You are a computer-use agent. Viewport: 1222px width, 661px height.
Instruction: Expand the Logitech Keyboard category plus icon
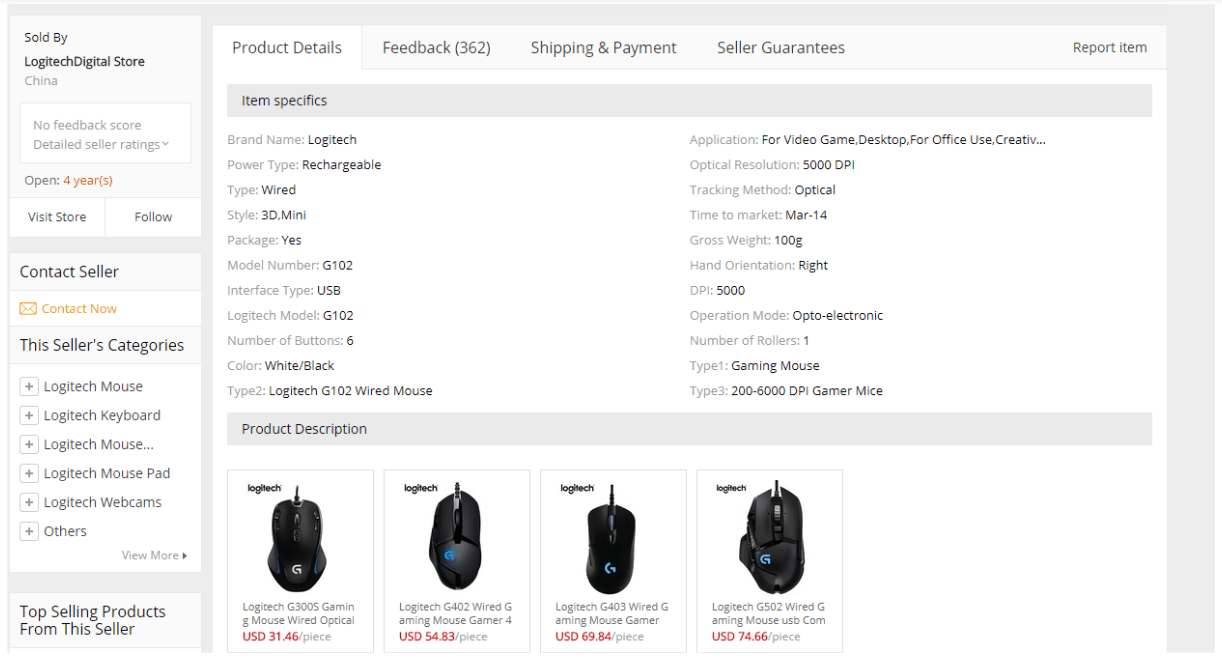29,416
